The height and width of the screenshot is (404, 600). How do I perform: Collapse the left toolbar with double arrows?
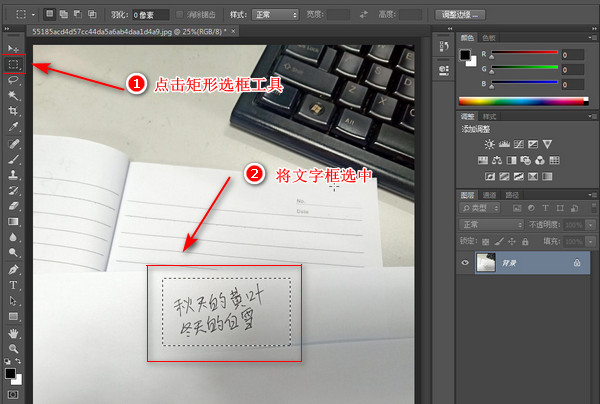[7, 28]
